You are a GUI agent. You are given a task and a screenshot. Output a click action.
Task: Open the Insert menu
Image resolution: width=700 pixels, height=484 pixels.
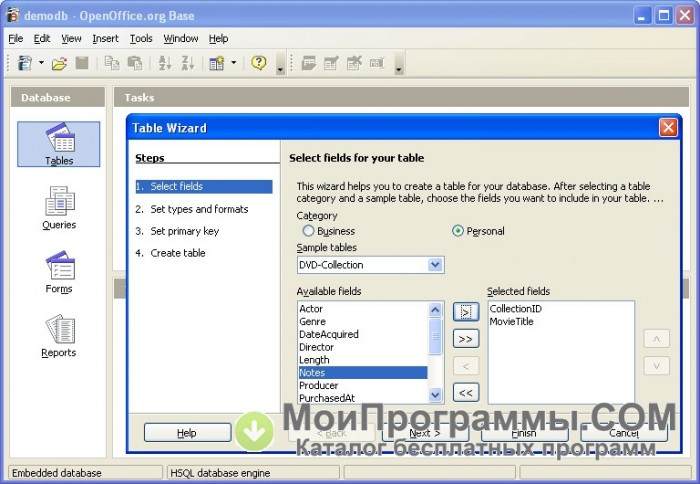tap(105, 39)
